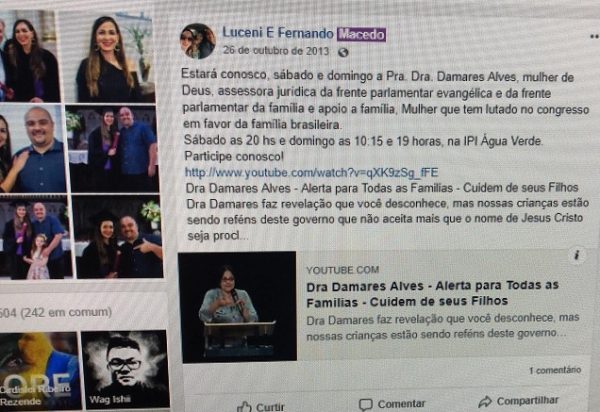Click the Compartilhar arrow icon
This screenshot has height=412, width=600.
point(485,402)
